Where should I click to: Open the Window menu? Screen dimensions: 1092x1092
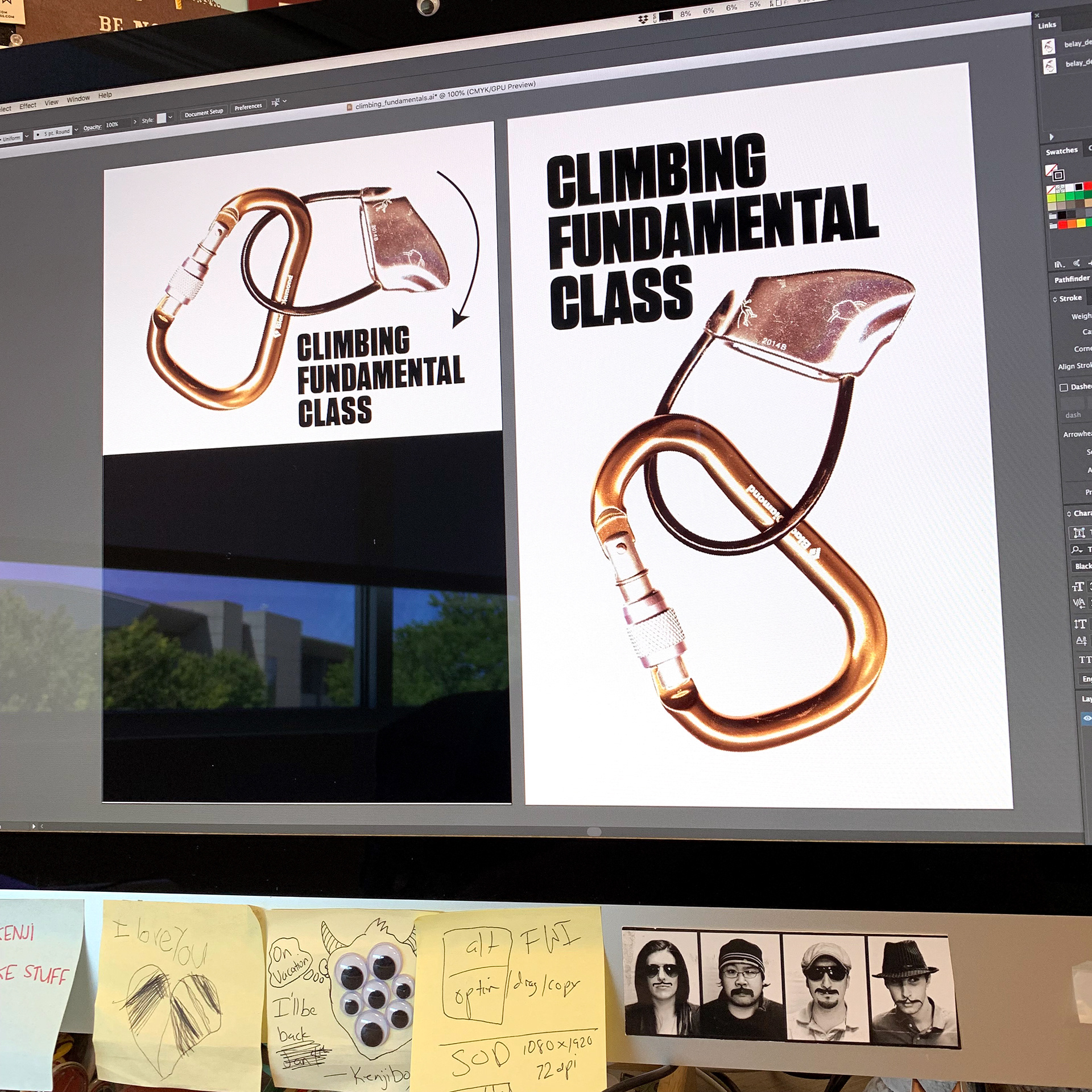pyautogui.click(x=78, y=99)
